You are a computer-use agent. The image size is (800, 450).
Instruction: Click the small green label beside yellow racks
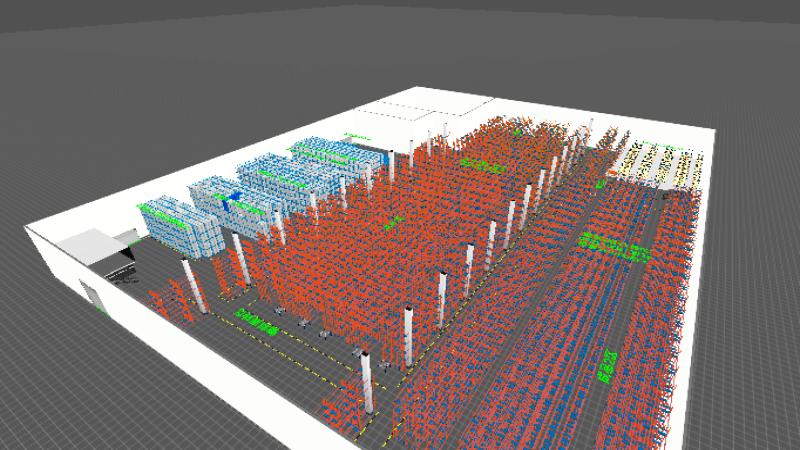(x=600, y=183)
